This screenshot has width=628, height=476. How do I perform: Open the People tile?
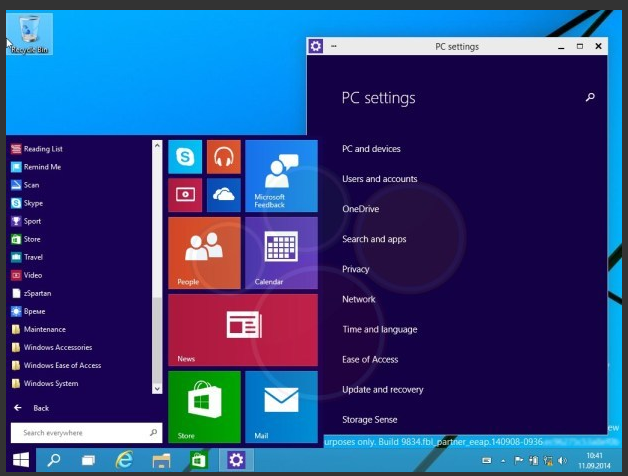pyautogui.click(x=204, y=253)
